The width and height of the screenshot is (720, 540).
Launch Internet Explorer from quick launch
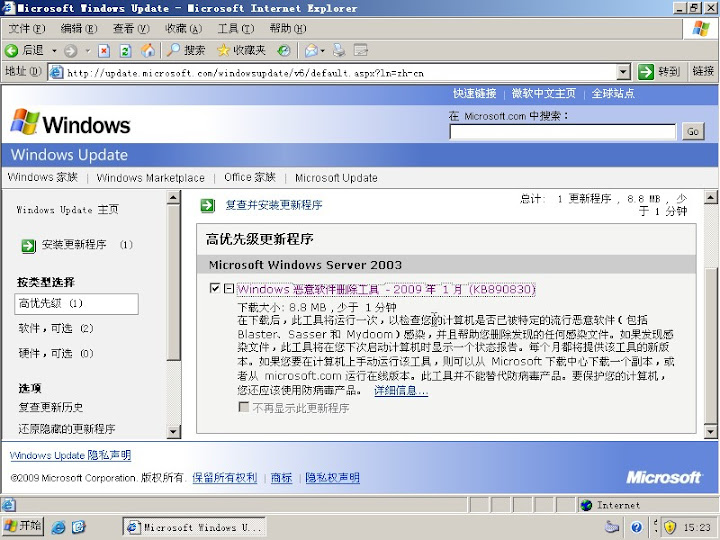click(x=58, y=527)
